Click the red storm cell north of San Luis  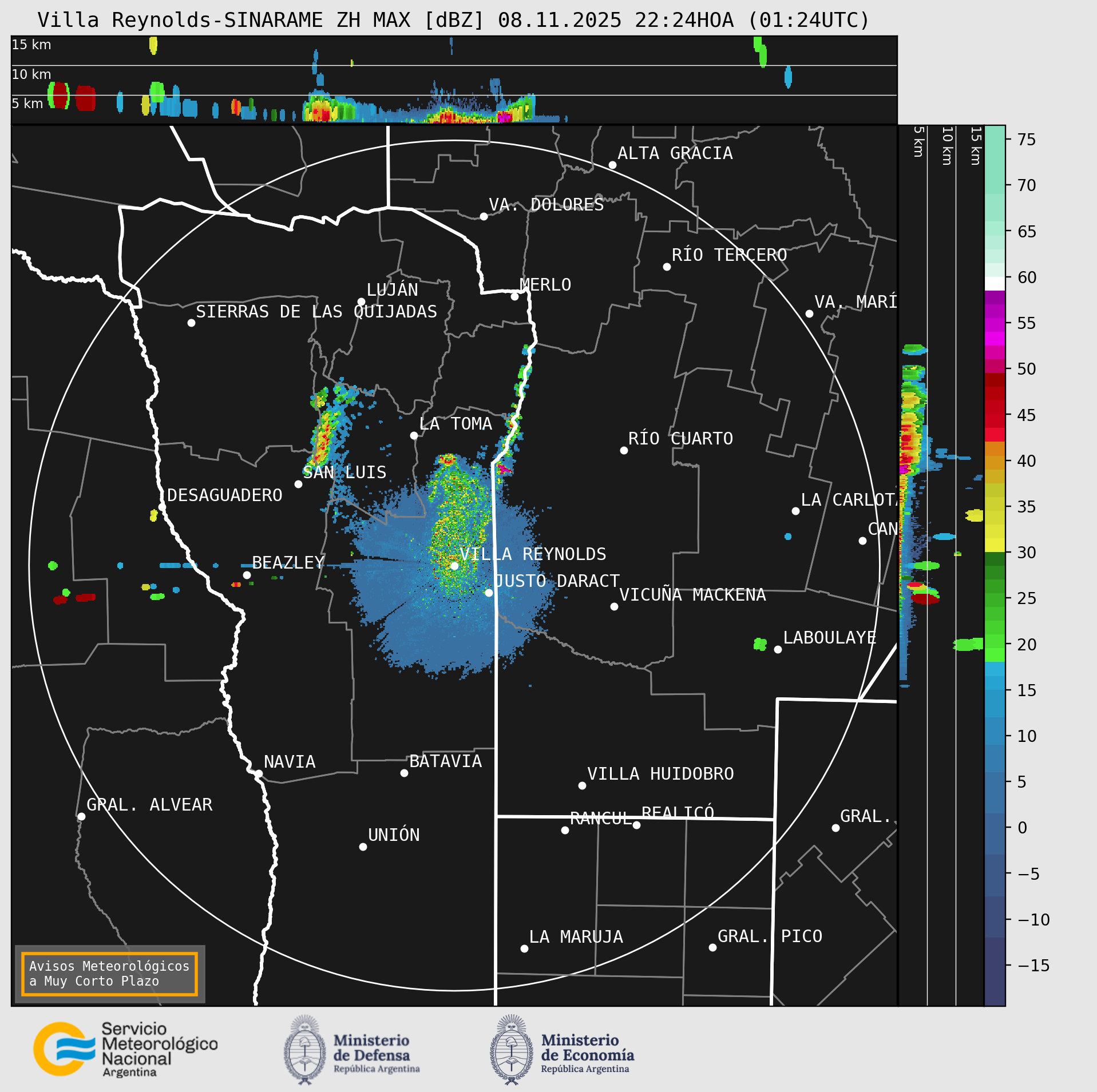323,440
